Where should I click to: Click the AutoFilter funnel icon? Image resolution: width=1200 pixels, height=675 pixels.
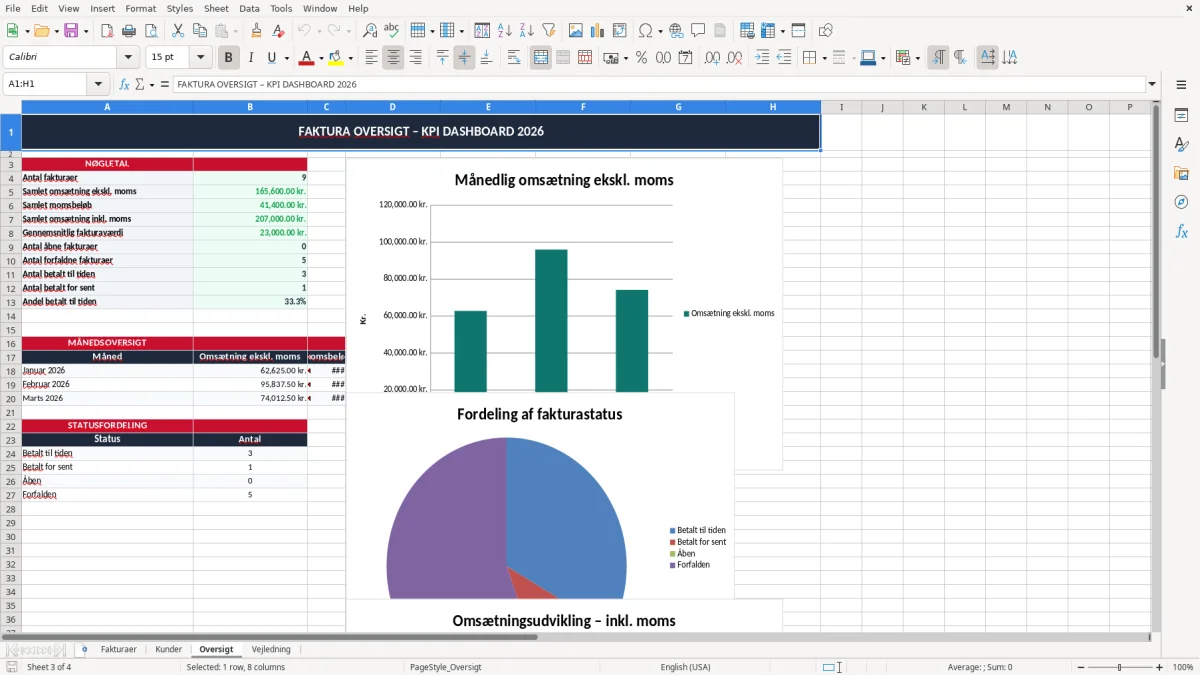[x=549, y=31]
